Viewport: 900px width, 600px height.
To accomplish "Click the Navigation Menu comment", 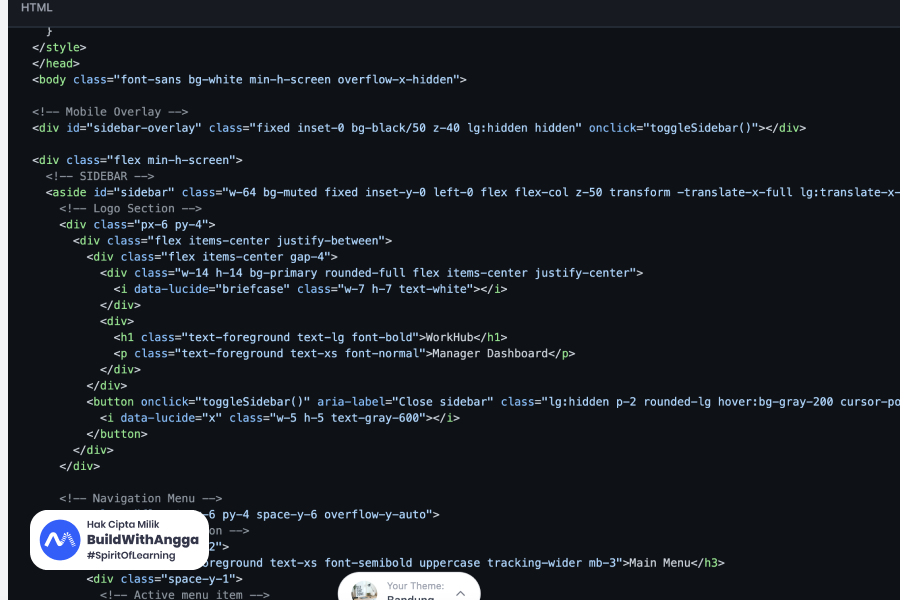I will [x=140, y=498].
